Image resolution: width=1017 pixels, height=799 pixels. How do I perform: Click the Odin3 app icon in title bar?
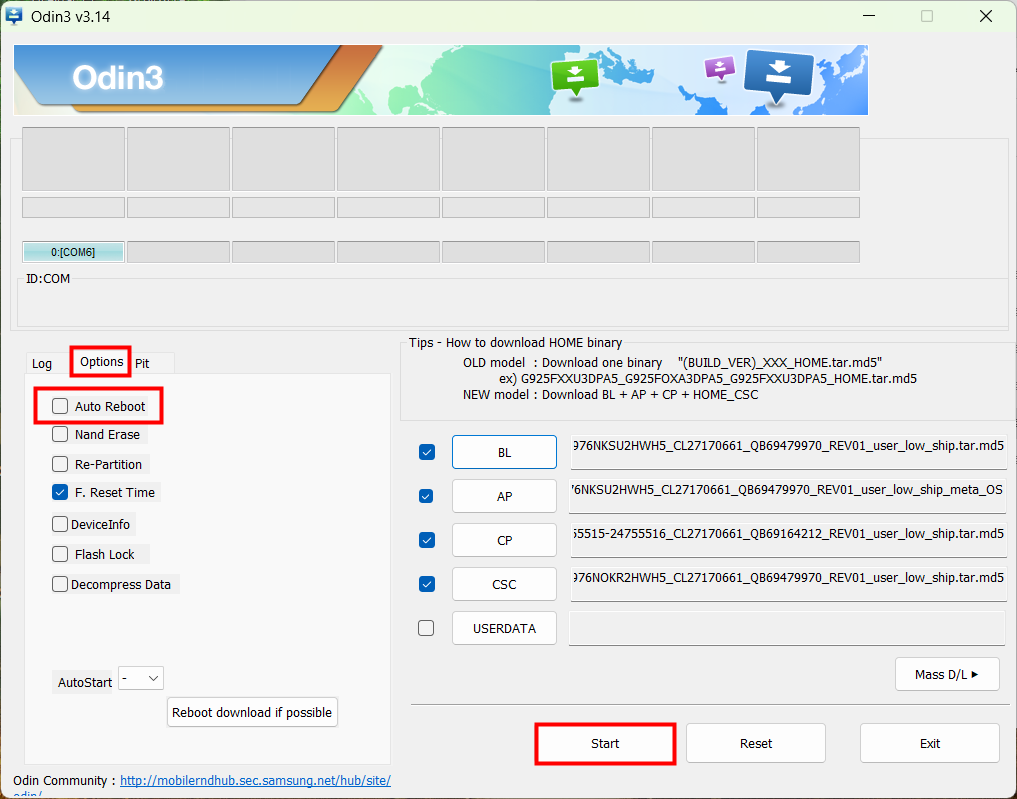[13, 16]
